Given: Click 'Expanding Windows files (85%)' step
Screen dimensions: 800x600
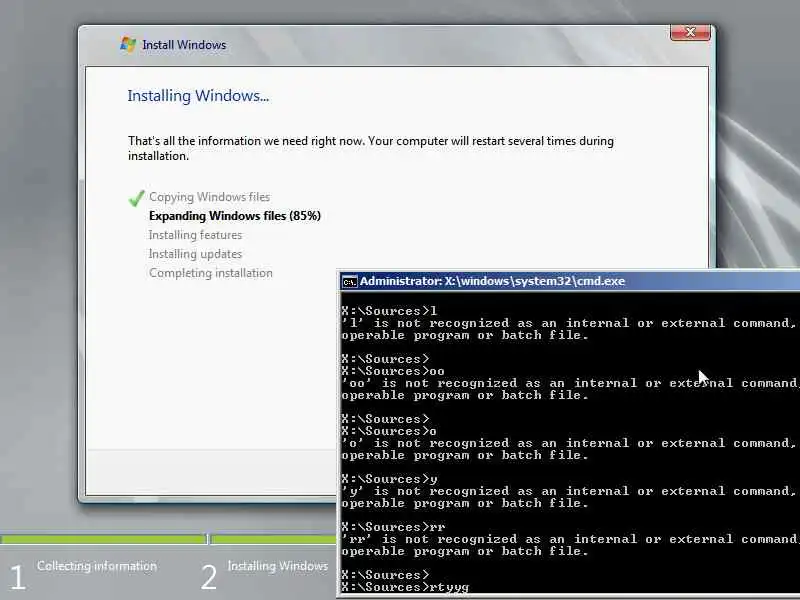Looking at the screenshot, I should pos(235,216).
